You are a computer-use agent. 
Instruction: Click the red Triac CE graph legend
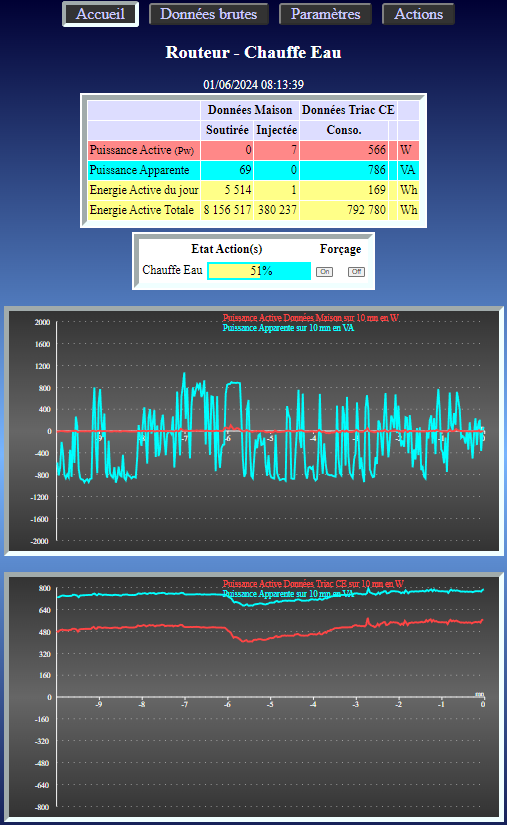pyautogui.click(x=313, y=583)
